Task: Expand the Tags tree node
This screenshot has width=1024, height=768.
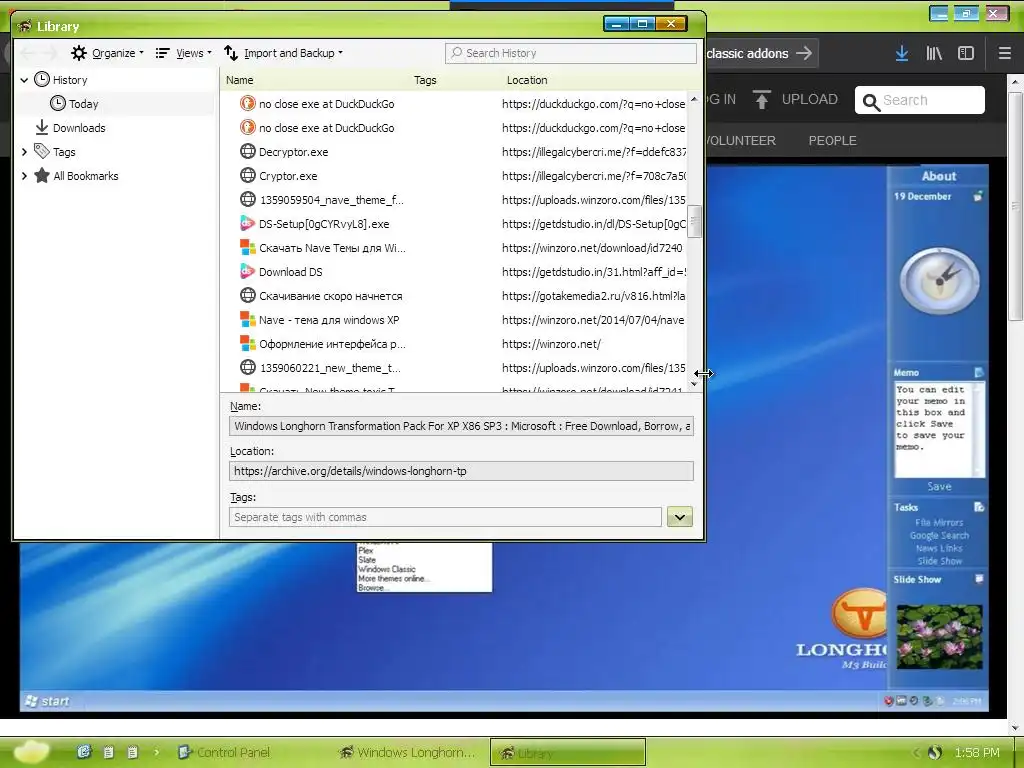Action: coord(24,152)
